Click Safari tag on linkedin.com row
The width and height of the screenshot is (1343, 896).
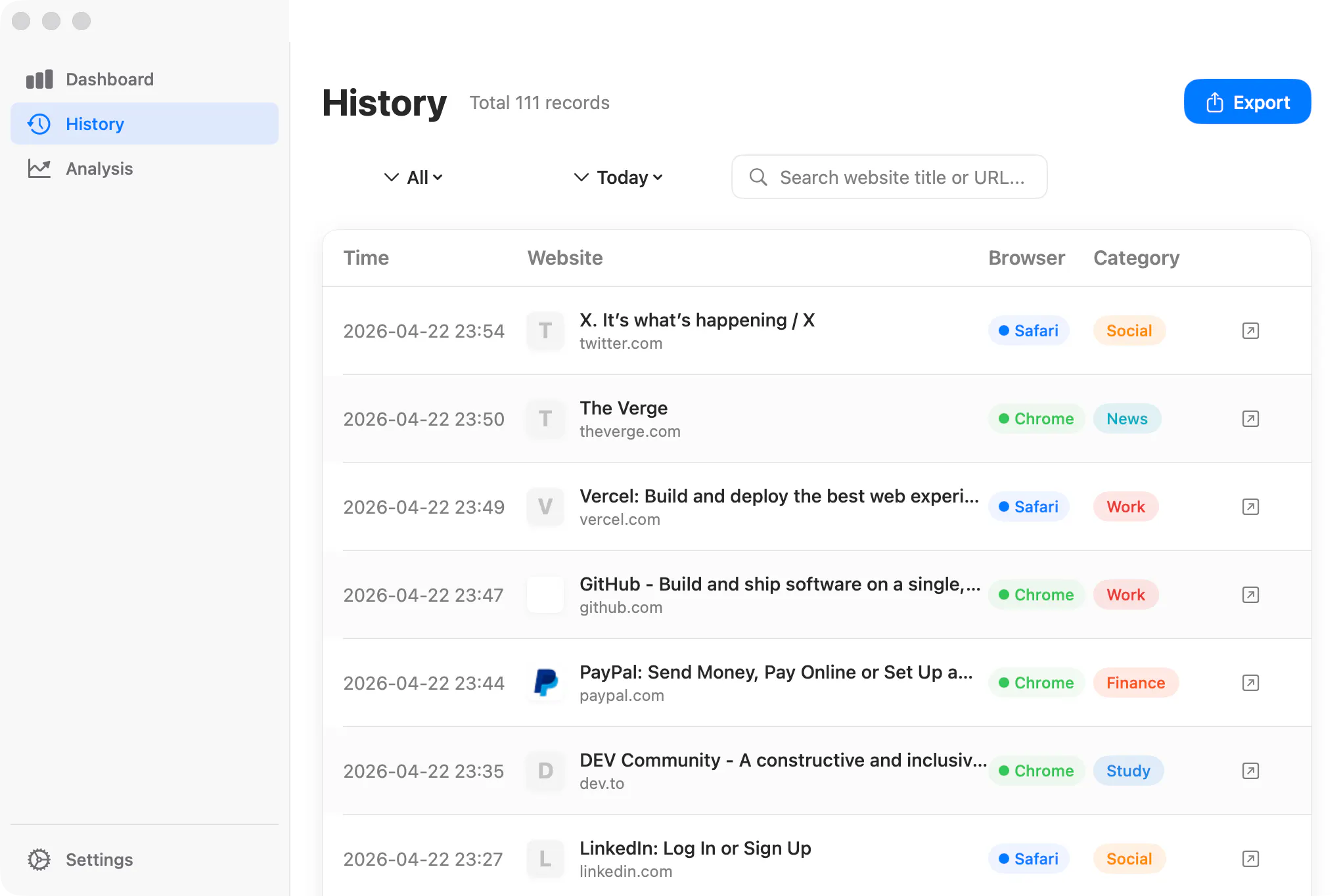(1028, 859)
